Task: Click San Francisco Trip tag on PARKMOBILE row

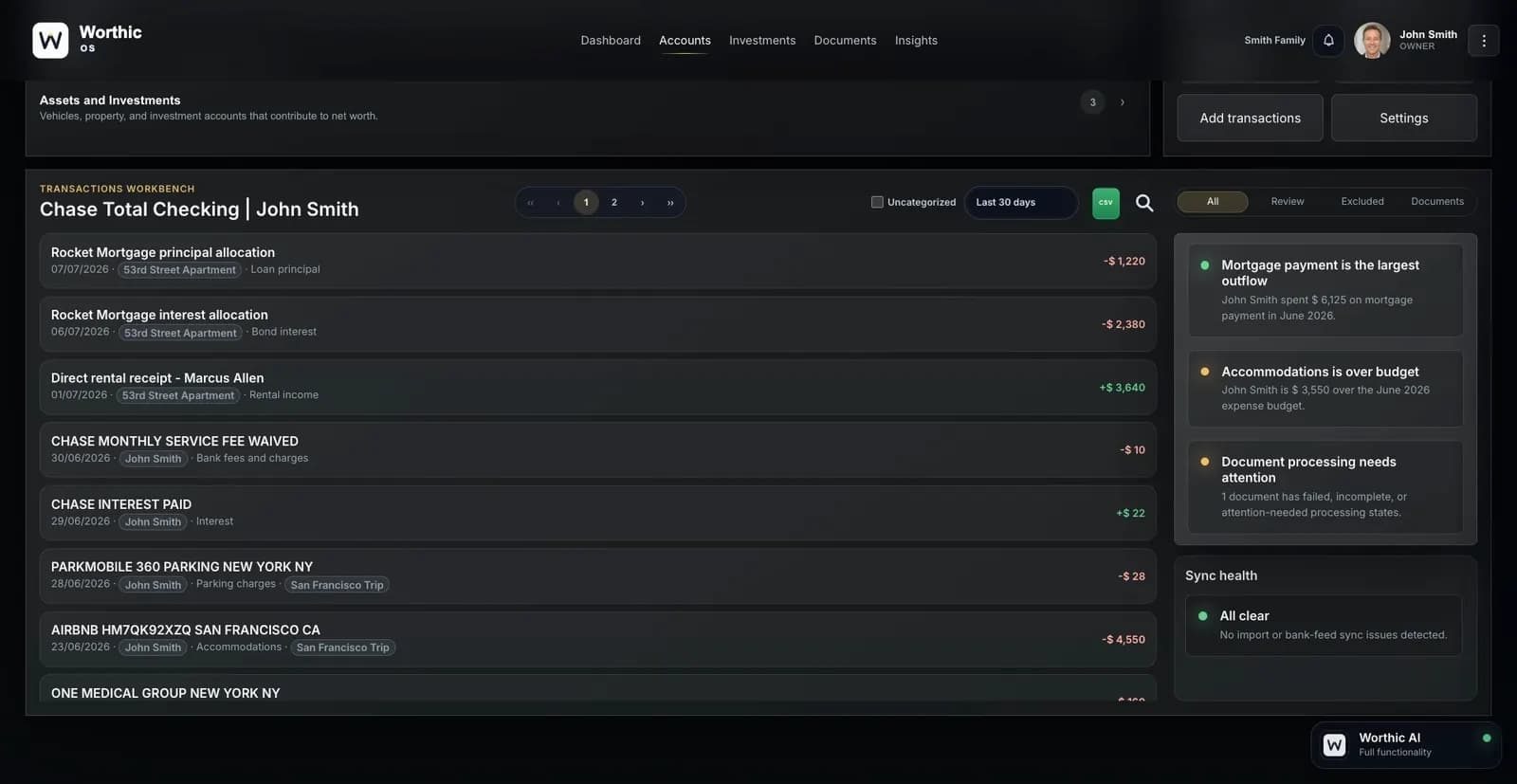Action: [337, 585]
